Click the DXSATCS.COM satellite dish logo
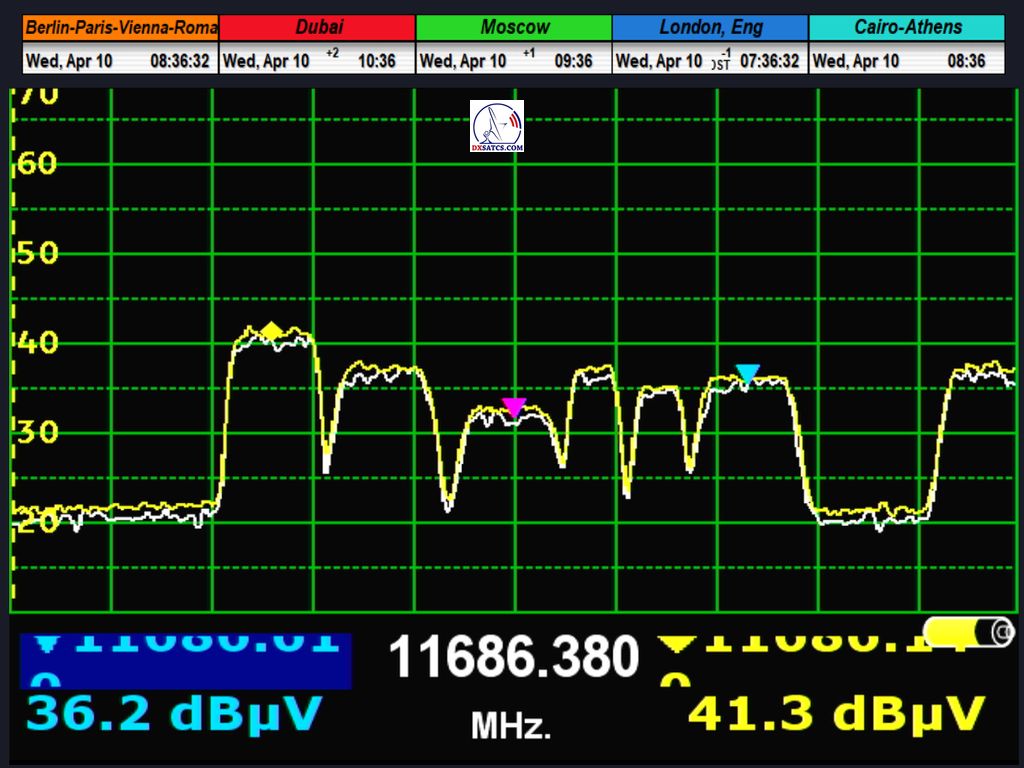The width and height of the screenshot is (1024, 768). pos(497,126)
